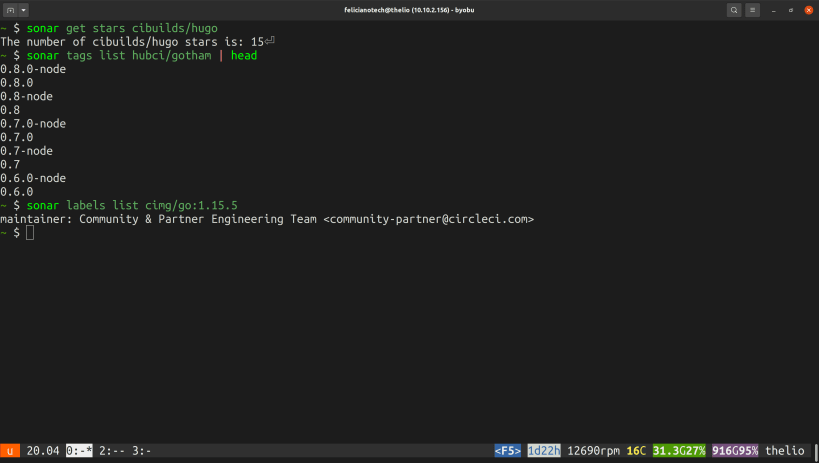This screenshot has height=463, width=819.
Task: Click the tag line 0.8-node
Action: click(27, 96)
